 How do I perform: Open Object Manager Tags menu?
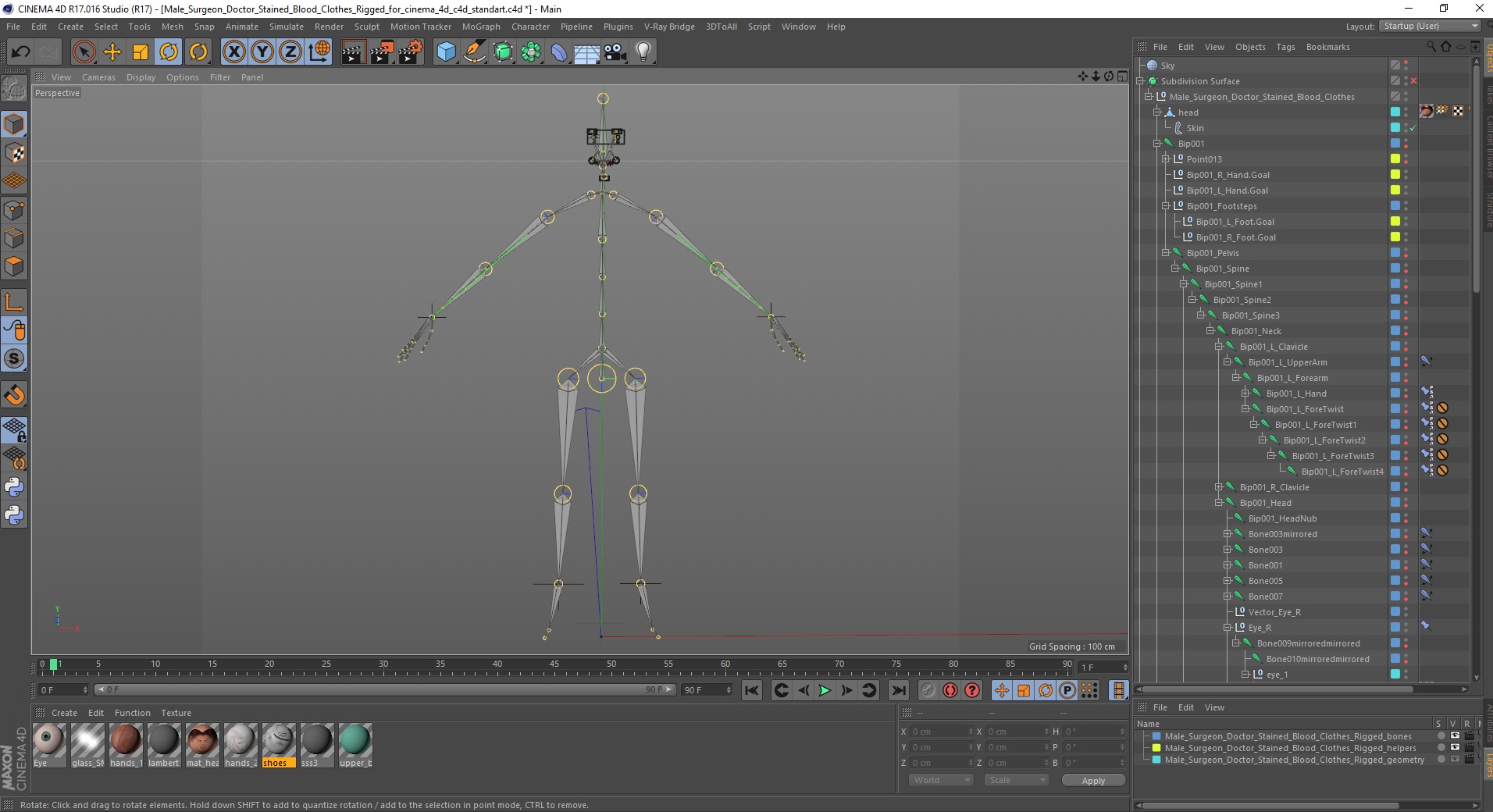pos(1285,47)
